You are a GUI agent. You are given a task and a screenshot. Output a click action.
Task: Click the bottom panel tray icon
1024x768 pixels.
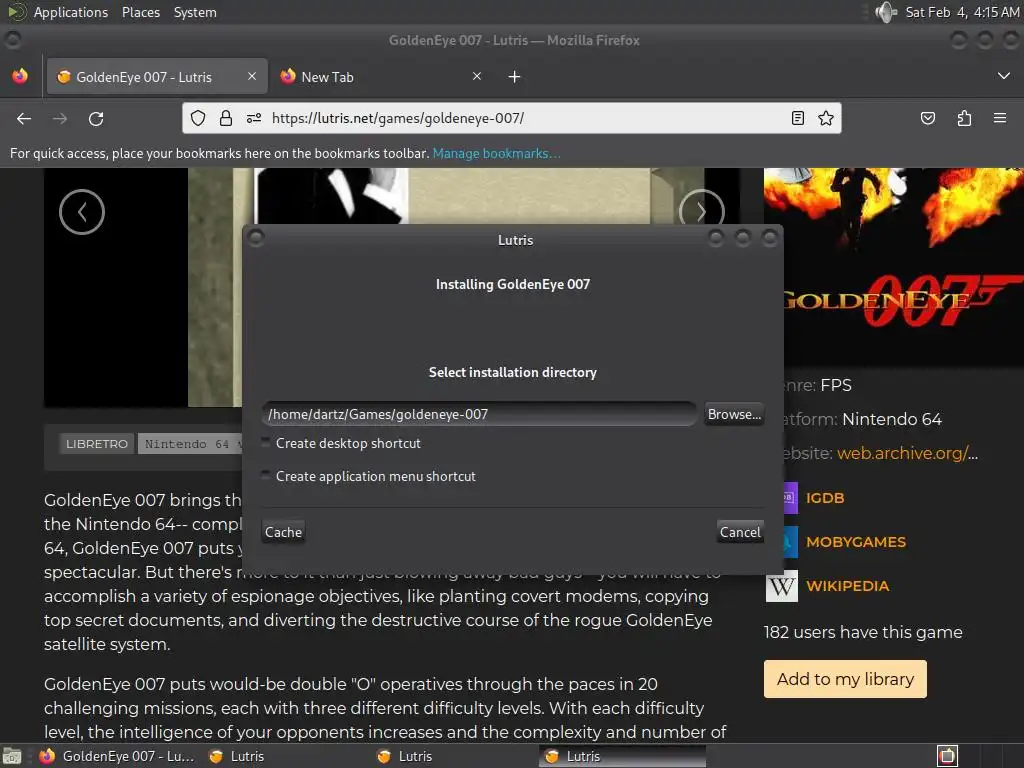tap(948, 756)
